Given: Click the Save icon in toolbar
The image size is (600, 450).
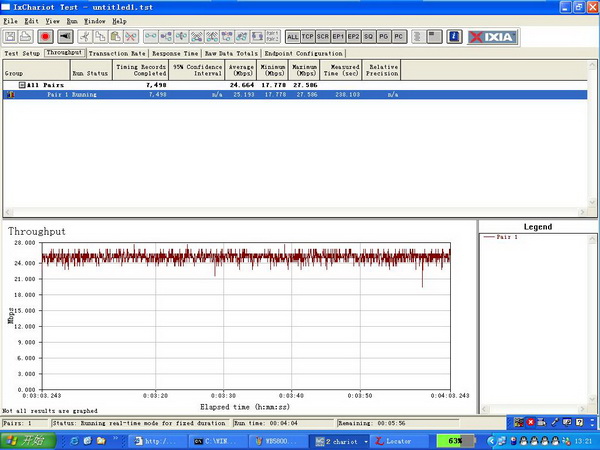Looking at the screenshot, I should point(11,36).
